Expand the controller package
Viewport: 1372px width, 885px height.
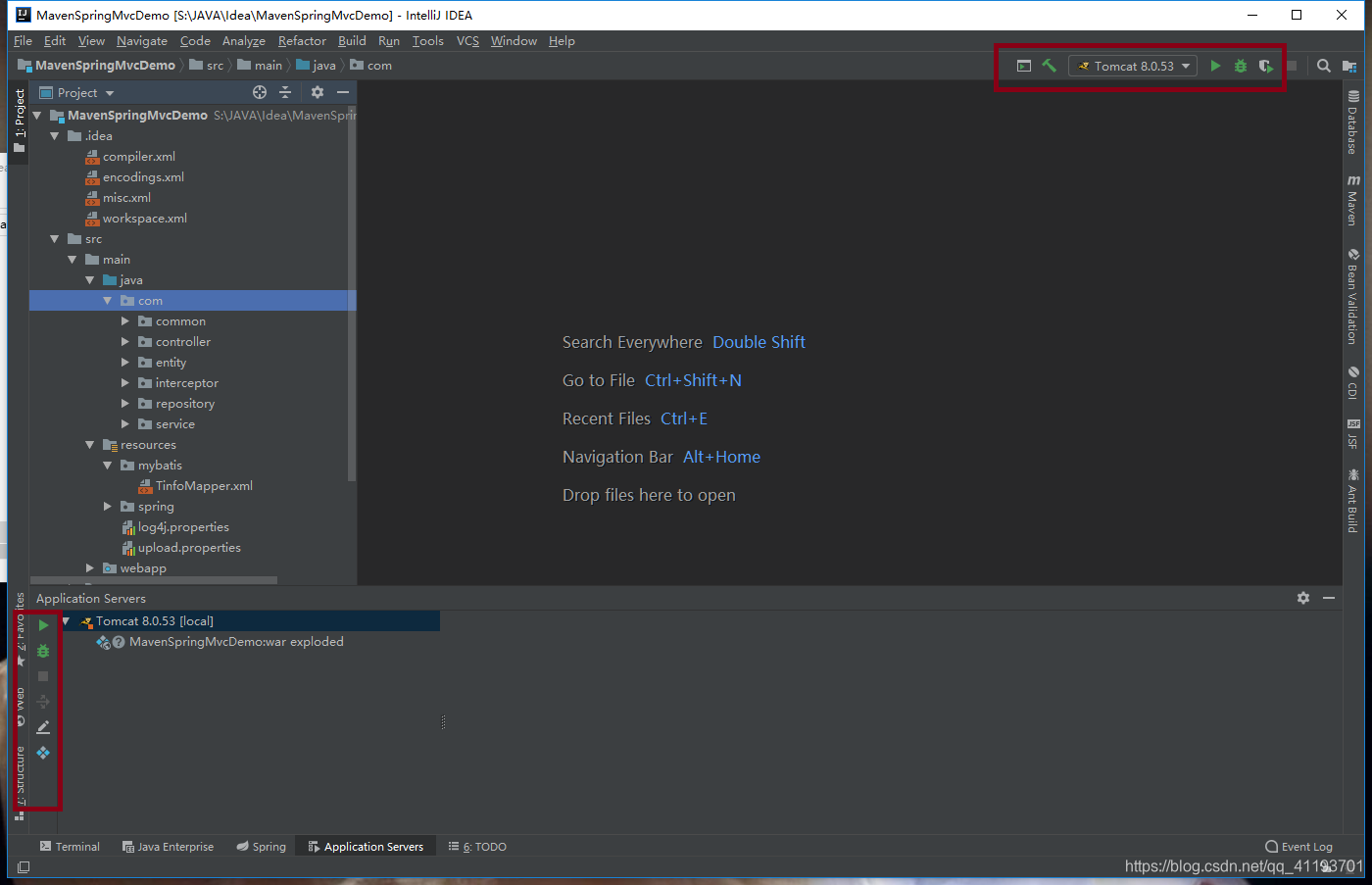[125, 342]
